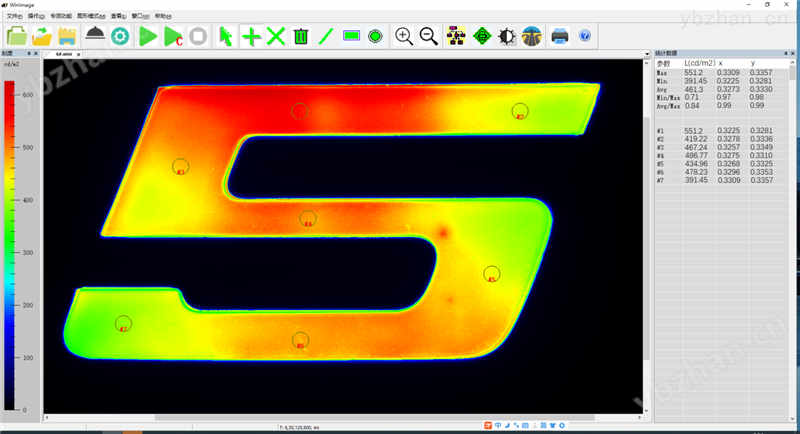The height and width of the screenshot is (434, 800).
Task: Select the #2 row value 419.22
Action: click(695, 139)
